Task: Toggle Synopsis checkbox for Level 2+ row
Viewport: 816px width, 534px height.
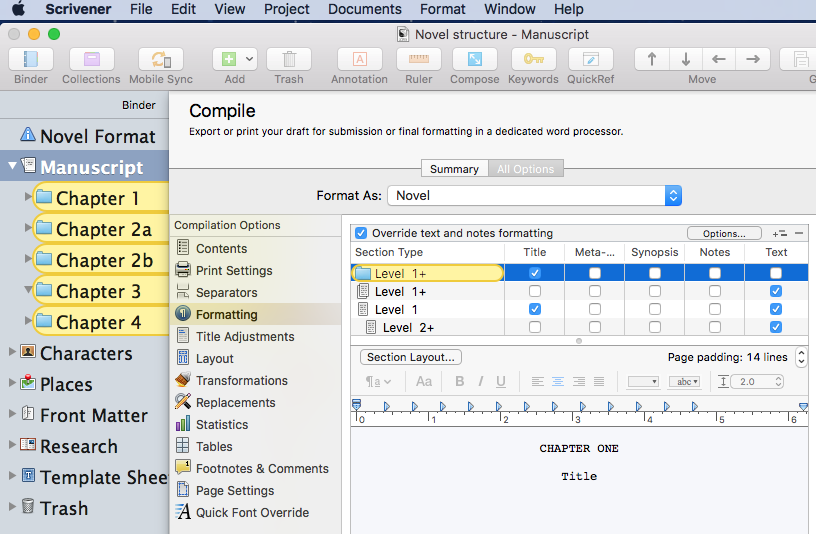Action: point(655,327)
